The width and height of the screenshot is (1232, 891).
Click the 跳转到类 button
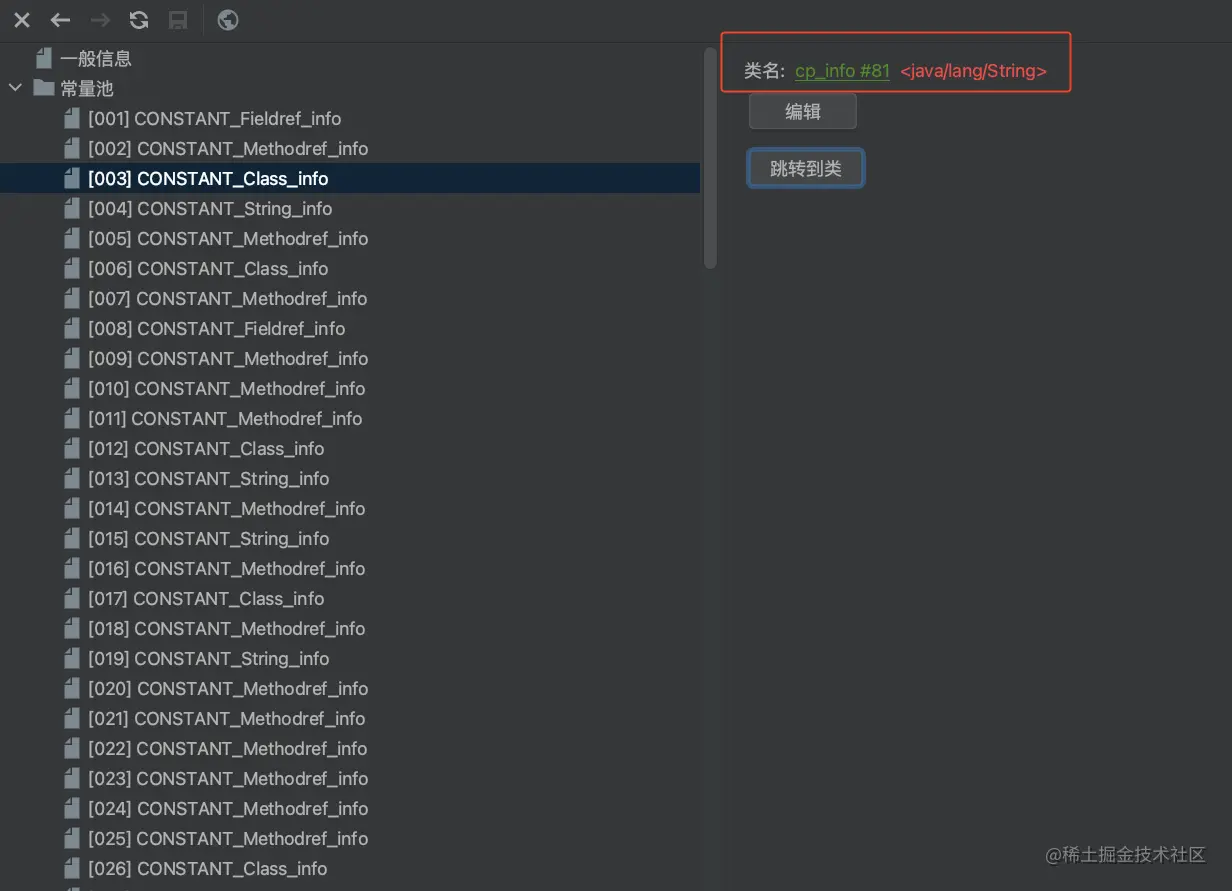click(x=806, y=169)
